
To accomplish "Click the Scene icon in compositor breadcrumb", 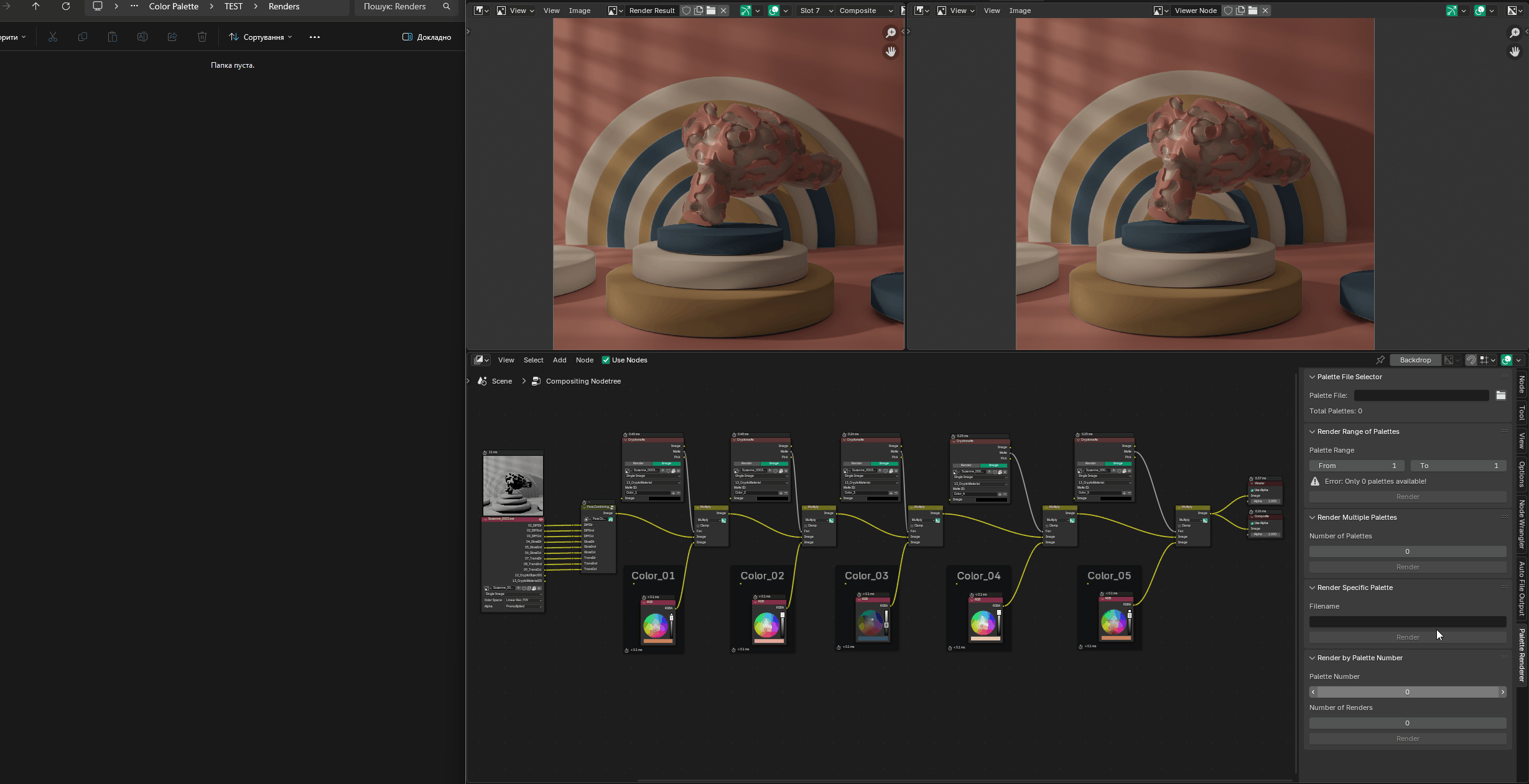I will 482,381.
